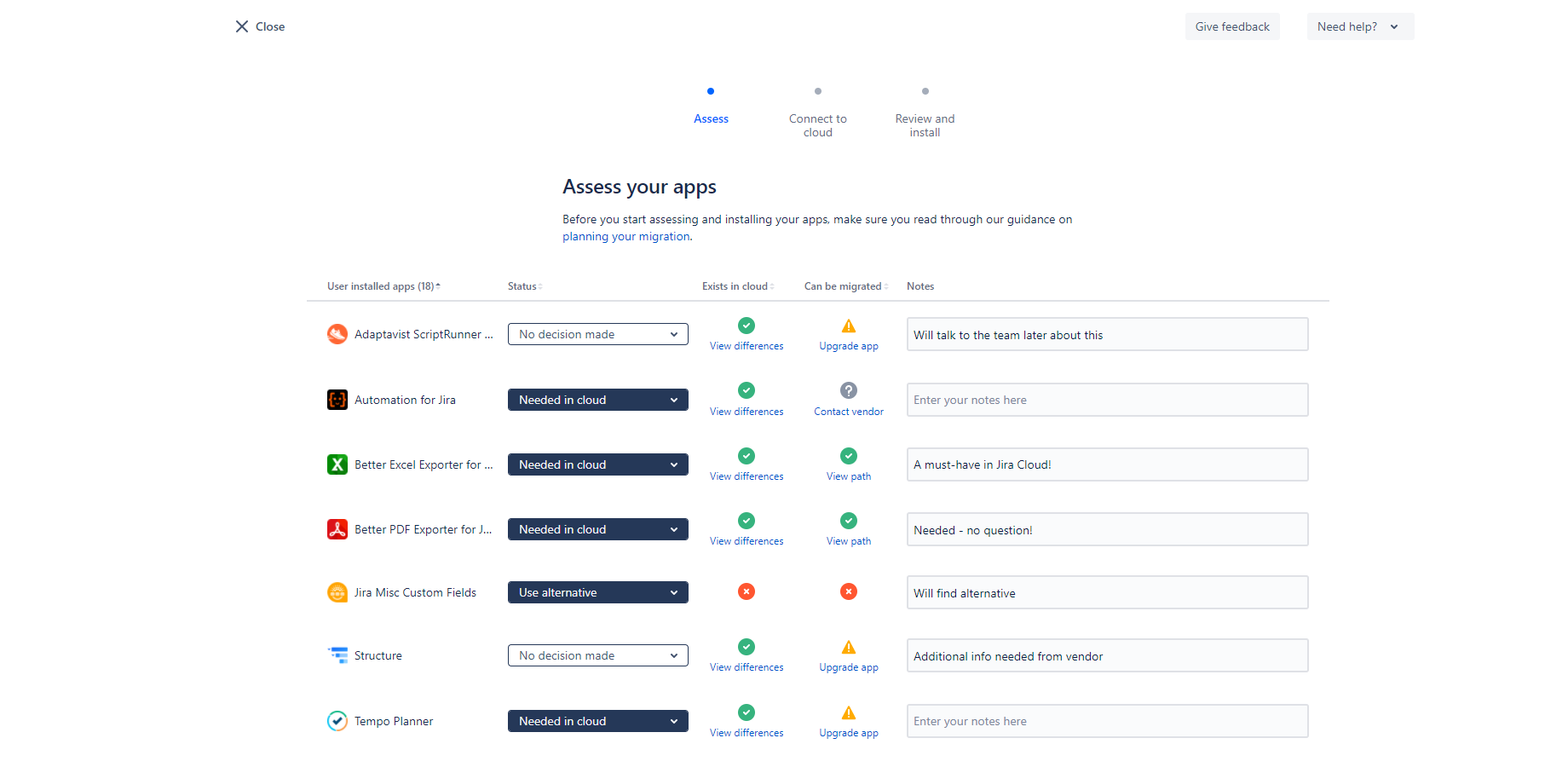The height and width of the screenshot is (767, 1568).
Task: Open the planning your migration link
Action: 626,237
